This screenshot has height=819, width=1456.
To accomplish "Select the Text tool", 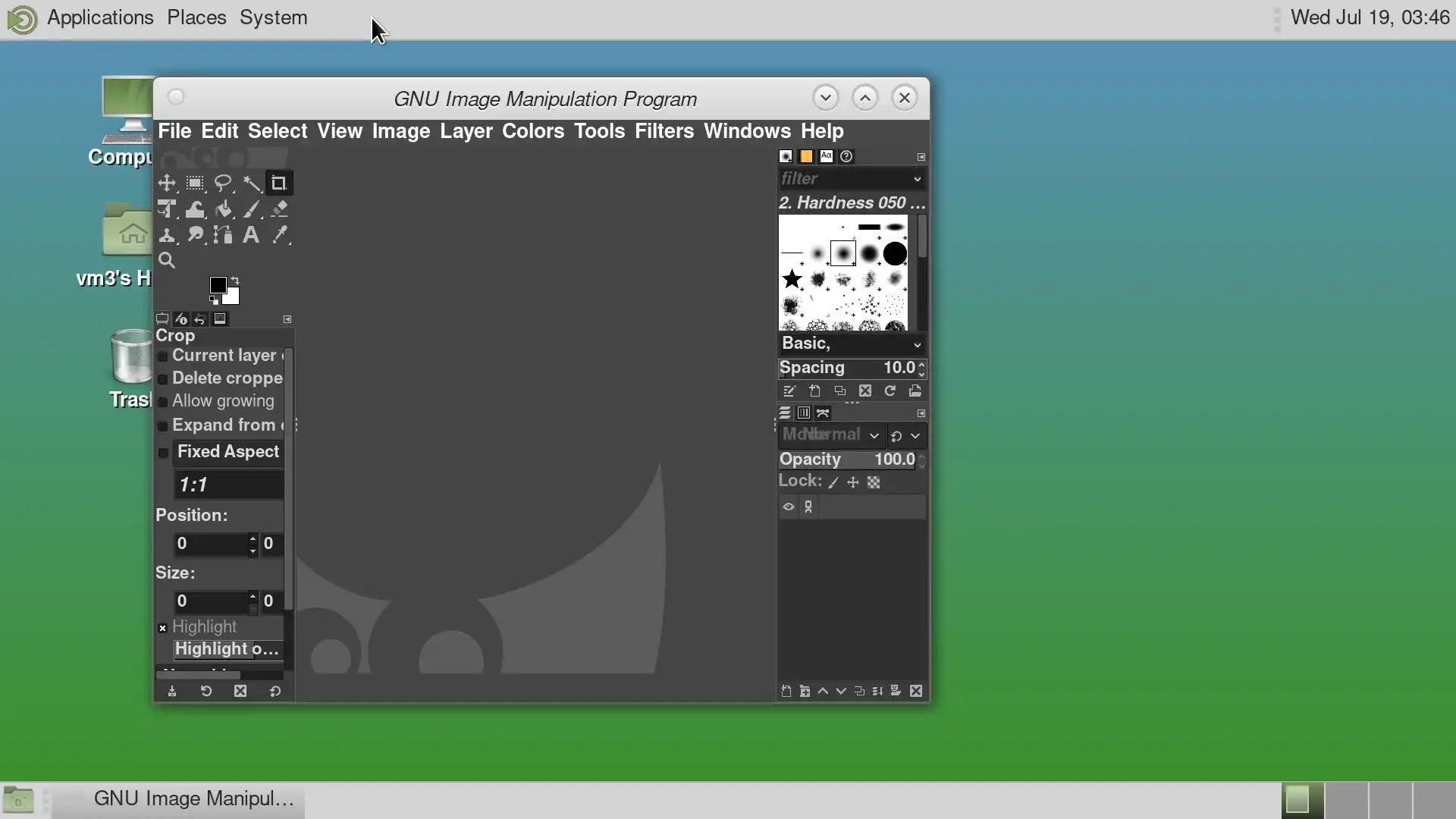I will point(251,235).
